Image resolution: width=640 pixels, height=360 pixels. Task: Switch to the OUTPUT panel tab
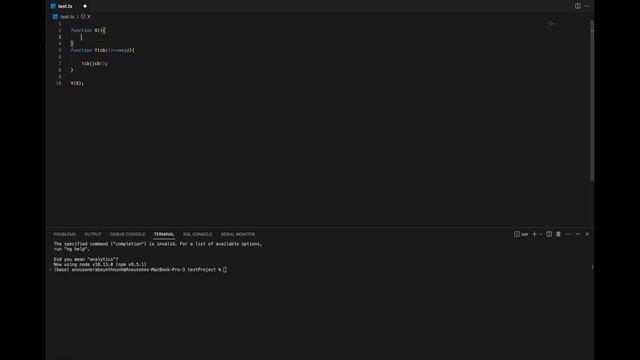coord(93,234)
